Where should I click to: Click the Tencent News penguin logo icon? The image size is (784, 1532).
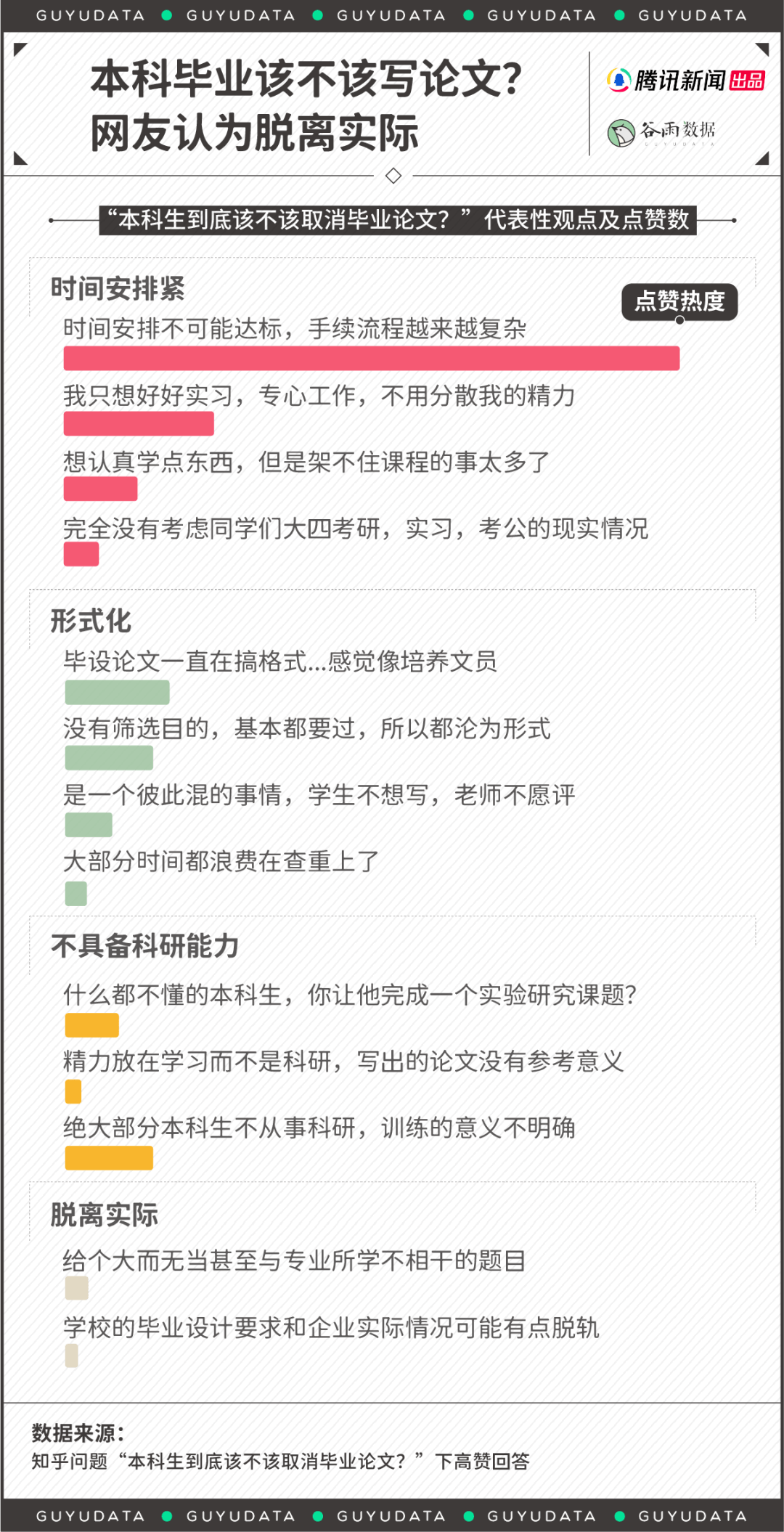pos(618,80)
